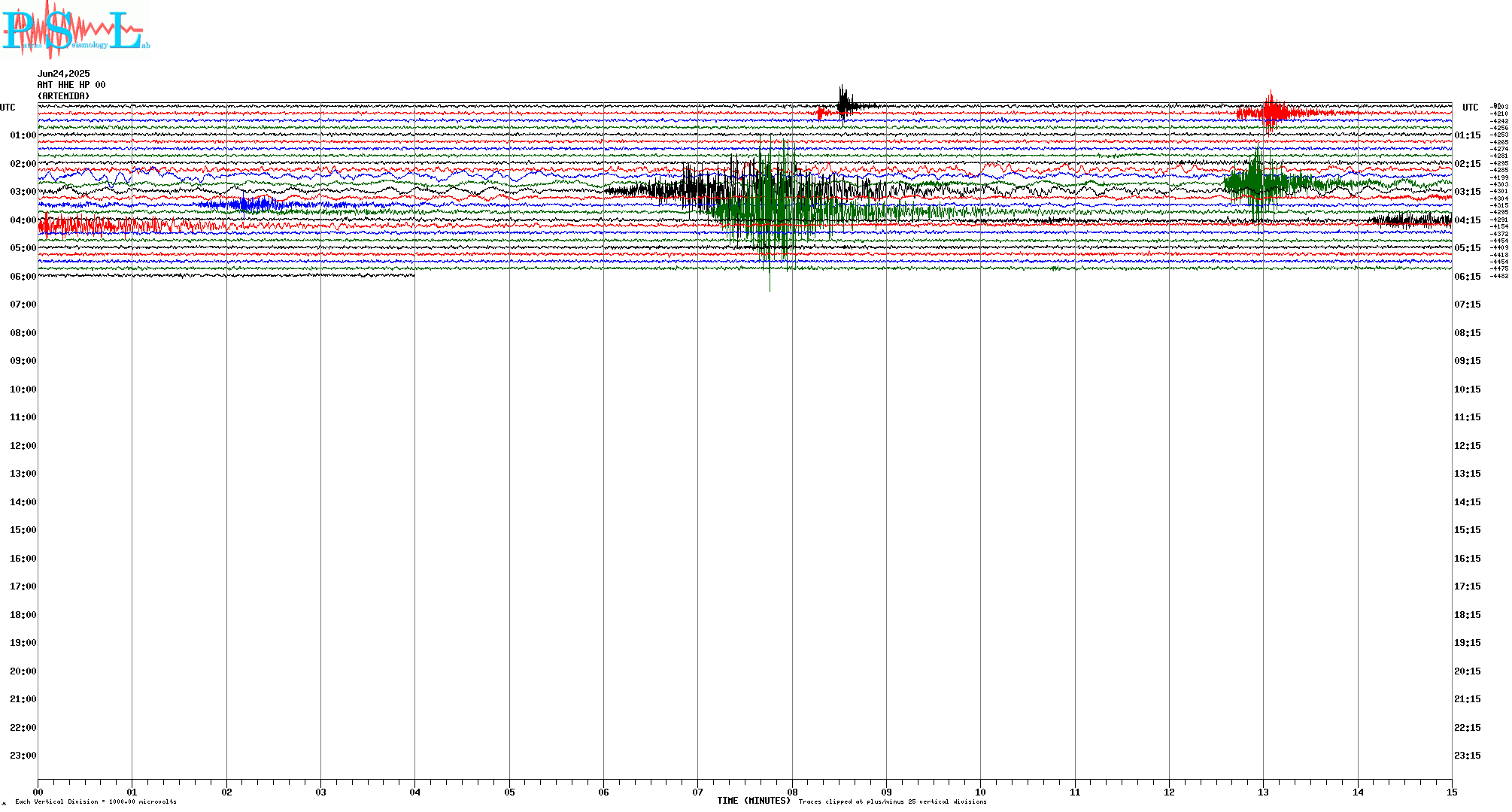This screenshot has height=812, width=1512.
Task: Click the 18:00 hour label
Action: coord(23,615)
